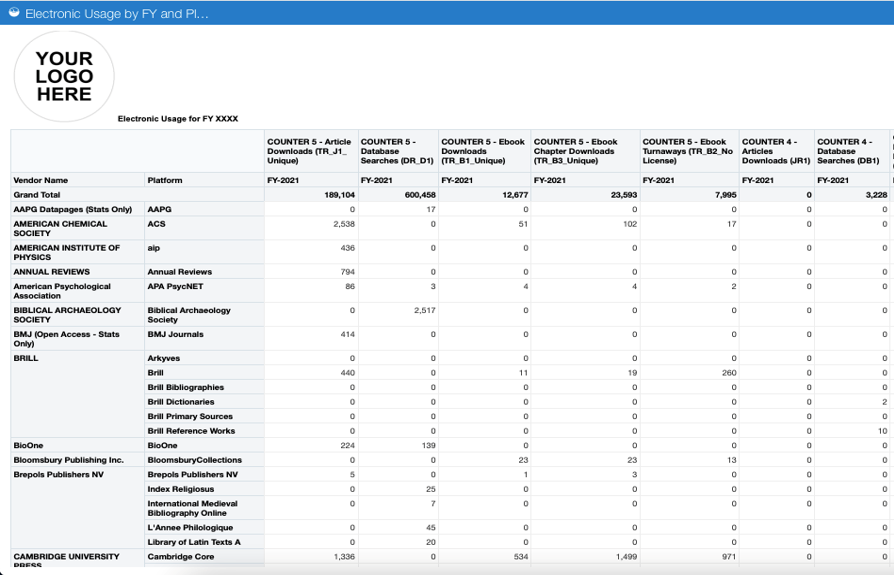Click the 'YOUR LOGO HERE' placeholder image

tap(64, 76)
